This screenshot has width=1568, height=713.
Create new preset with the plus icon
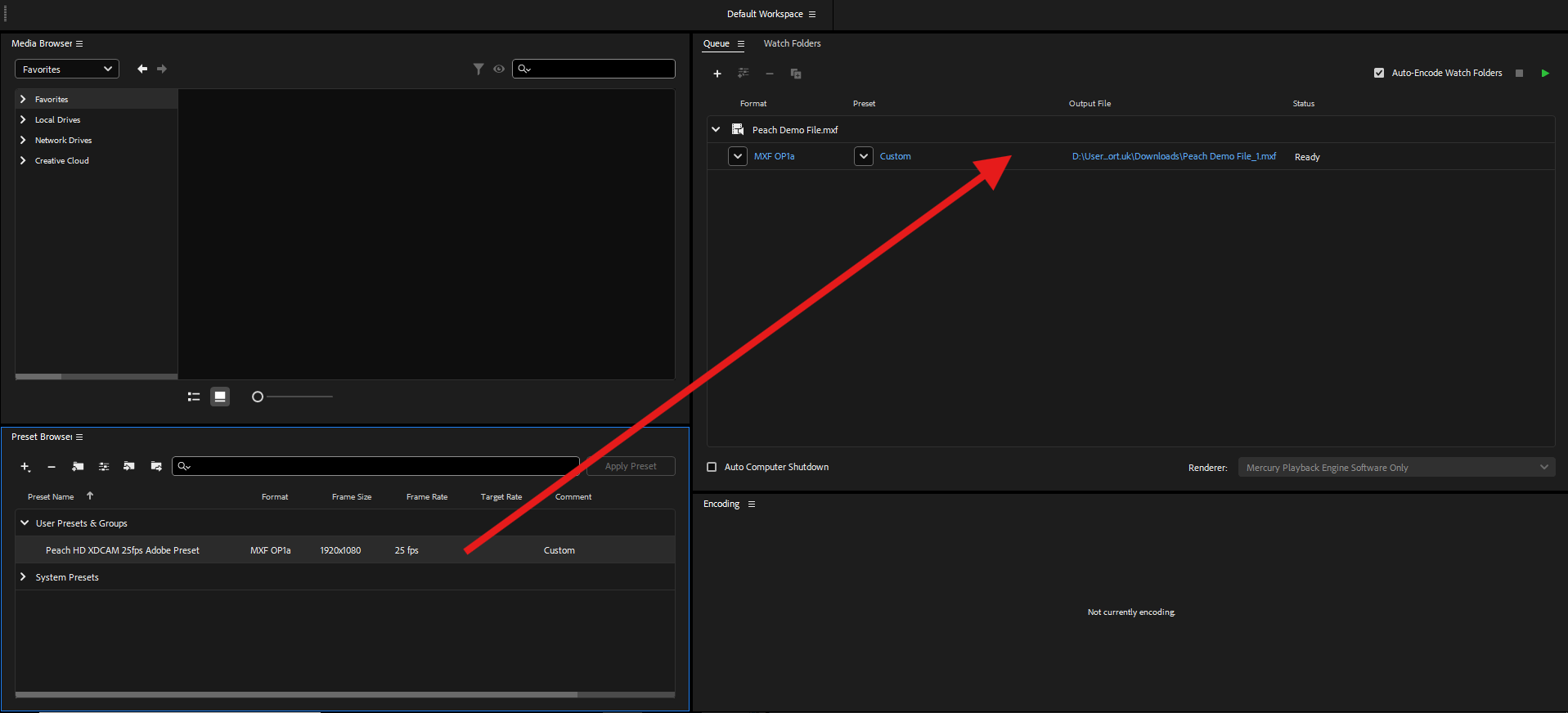click(x=25, y=467)
